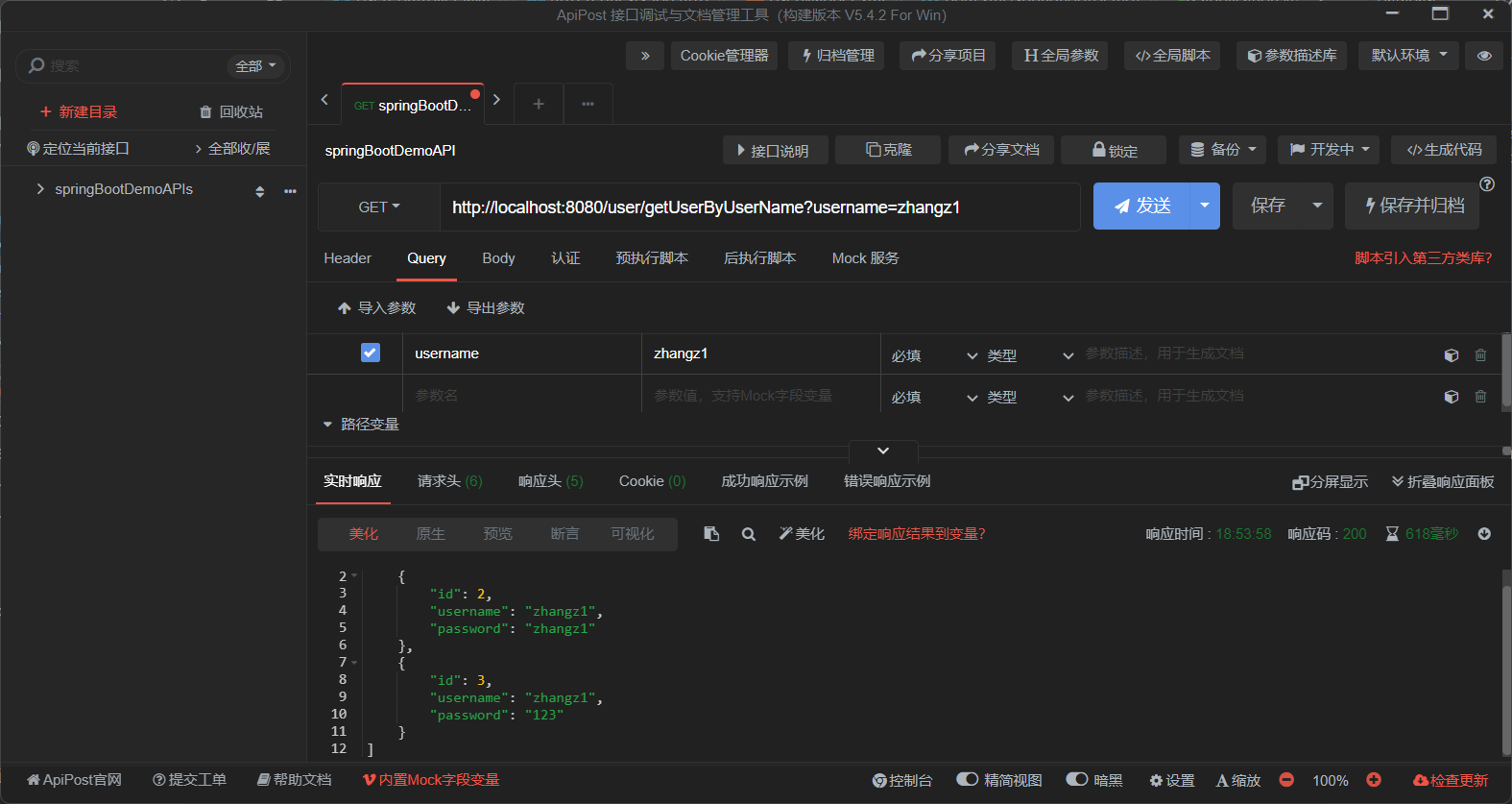Open the console (控制台)
This screenshot has height=804, width=1512.
902,780
